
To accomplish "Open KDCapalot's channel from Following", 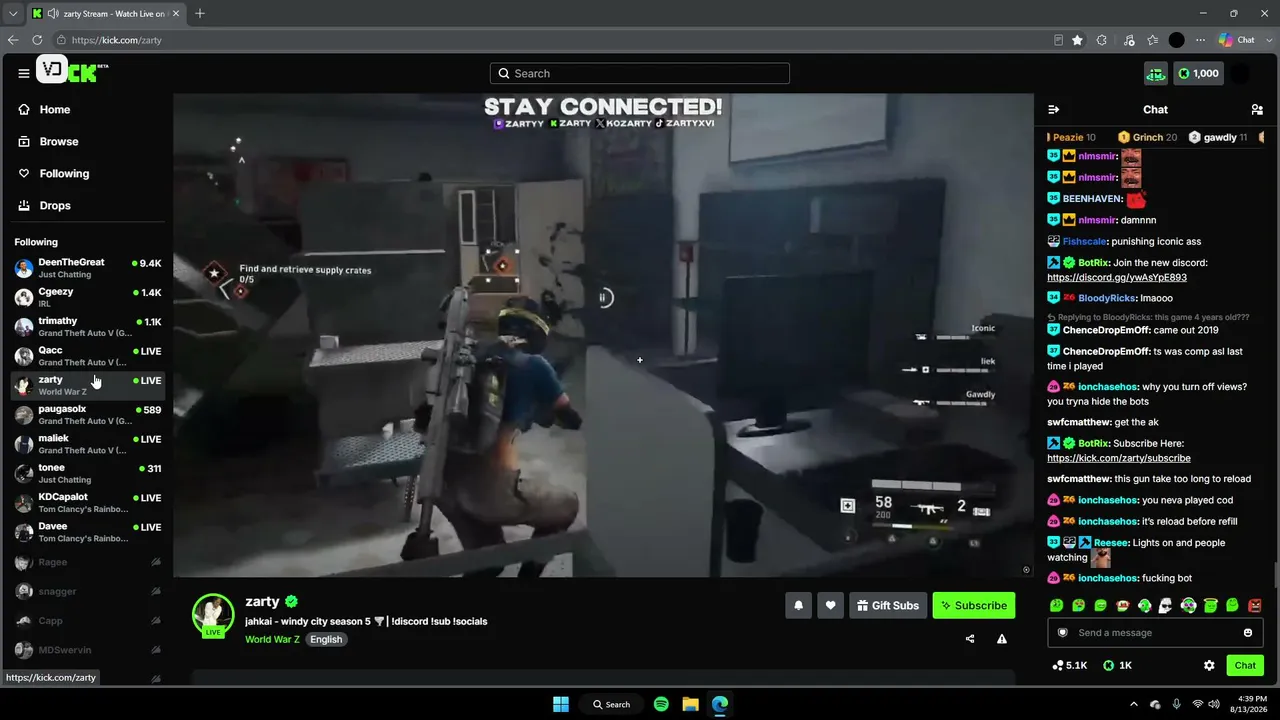I will pyautogui.click(x=88, y=502).
